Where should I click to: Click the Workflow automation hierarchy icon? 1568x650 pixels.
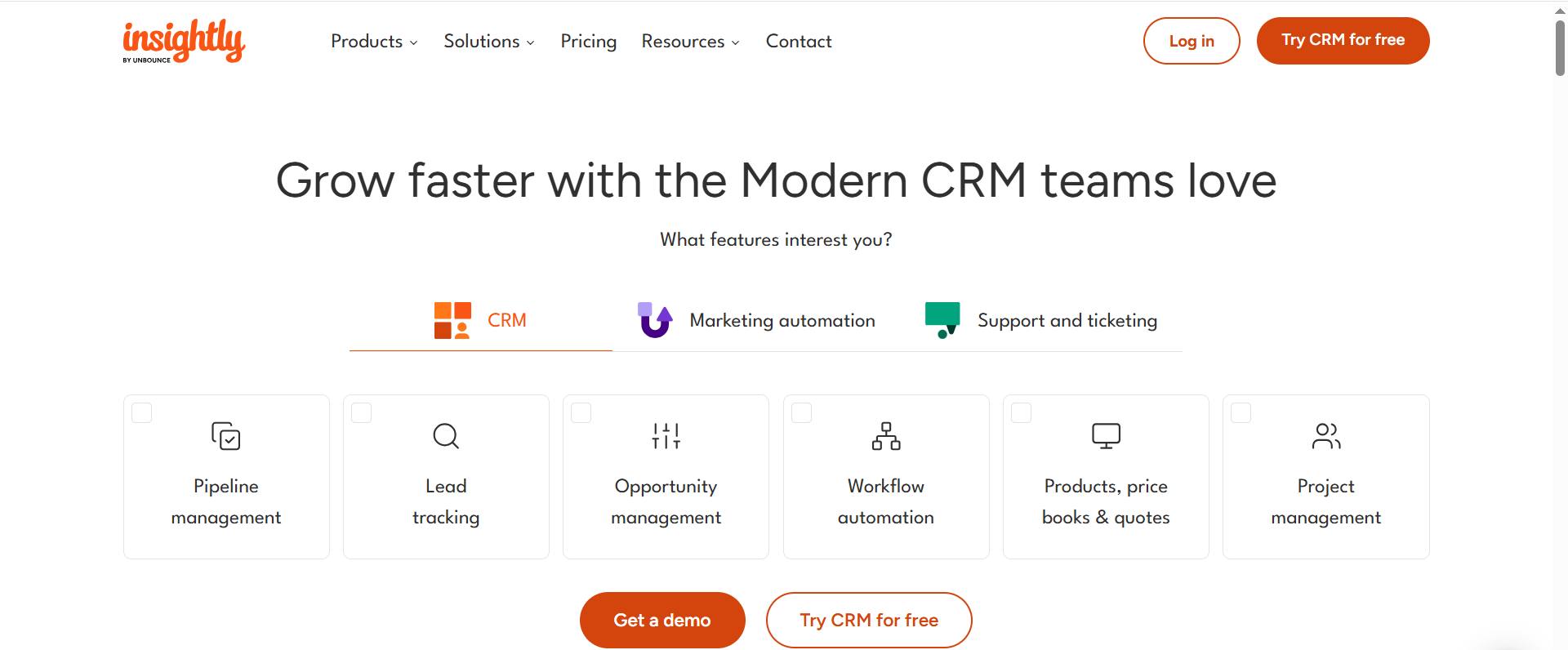(x=886, y=436)
